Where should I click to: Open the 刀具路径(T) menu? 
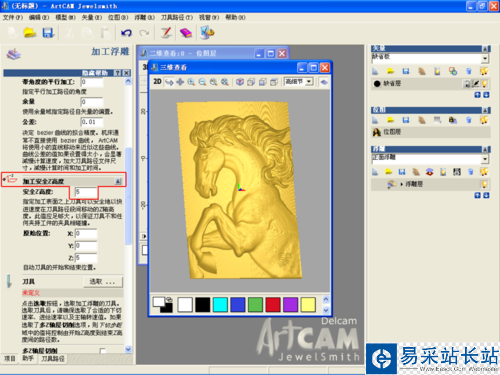tap(177, 17)
